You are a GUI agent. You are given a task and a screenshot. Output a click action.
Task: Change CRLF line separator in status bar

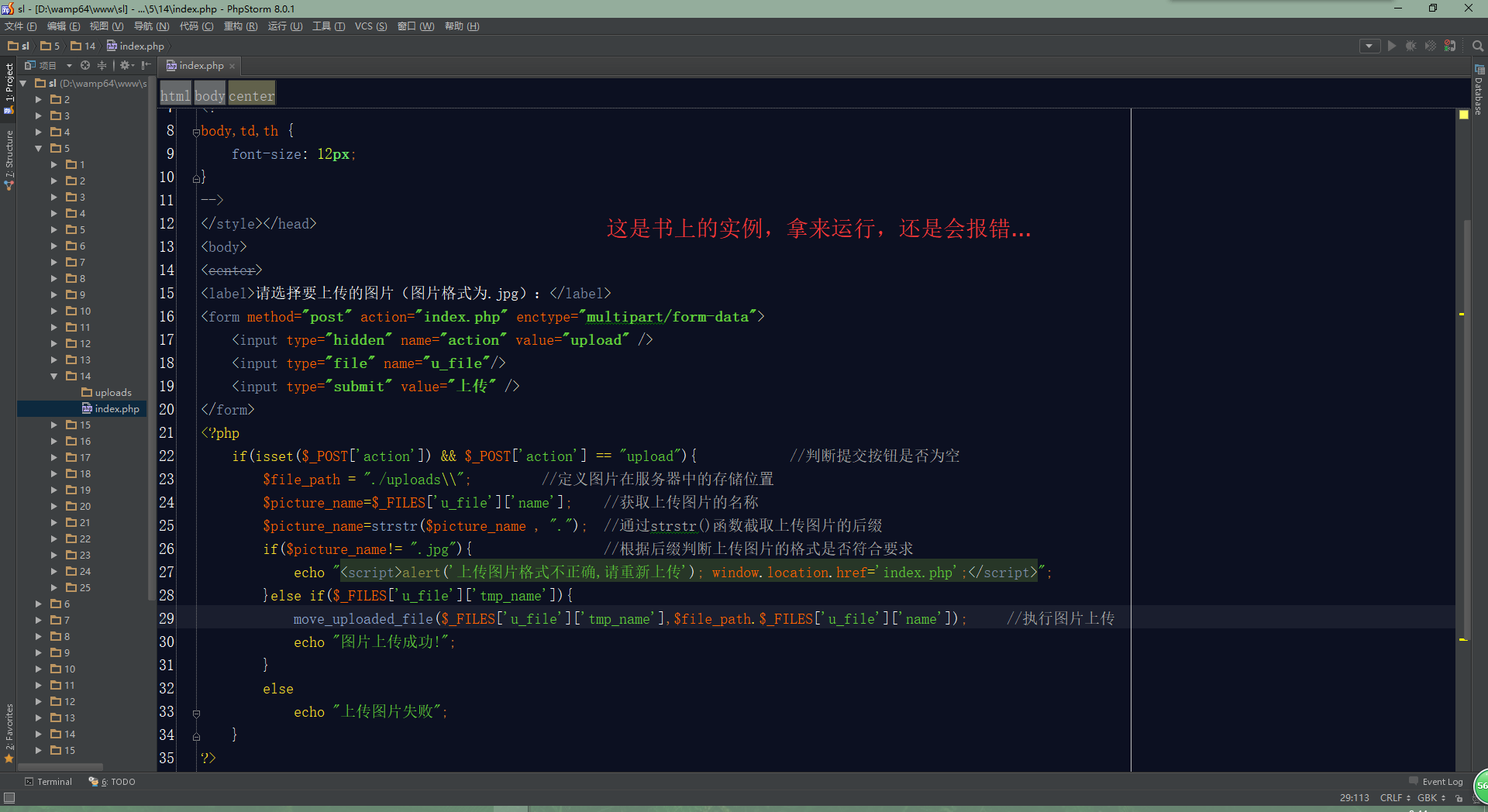[1395, 797]
